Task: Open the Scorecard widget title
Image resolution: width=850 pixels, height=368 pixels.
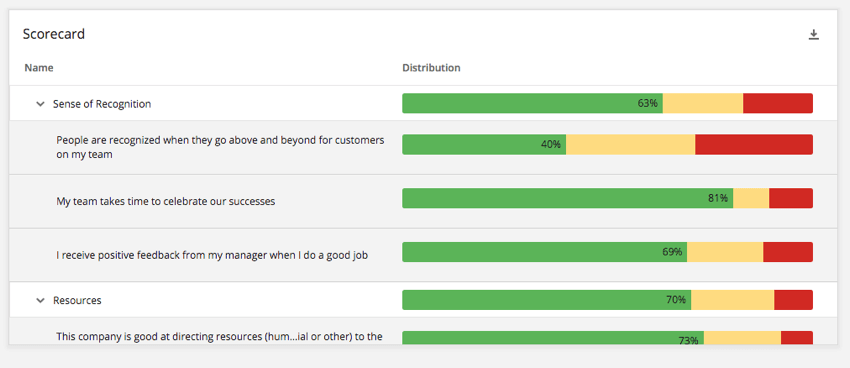Action: tap(54, 34)
